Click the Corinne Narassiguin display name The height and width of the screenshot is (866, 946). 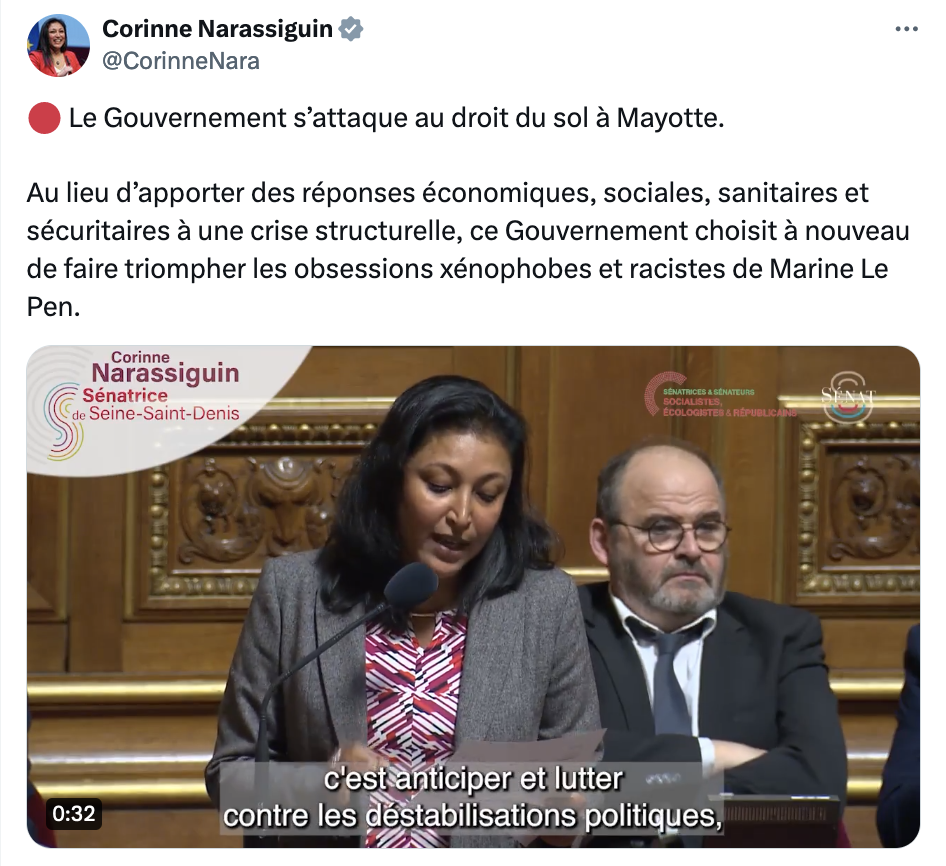217,28
